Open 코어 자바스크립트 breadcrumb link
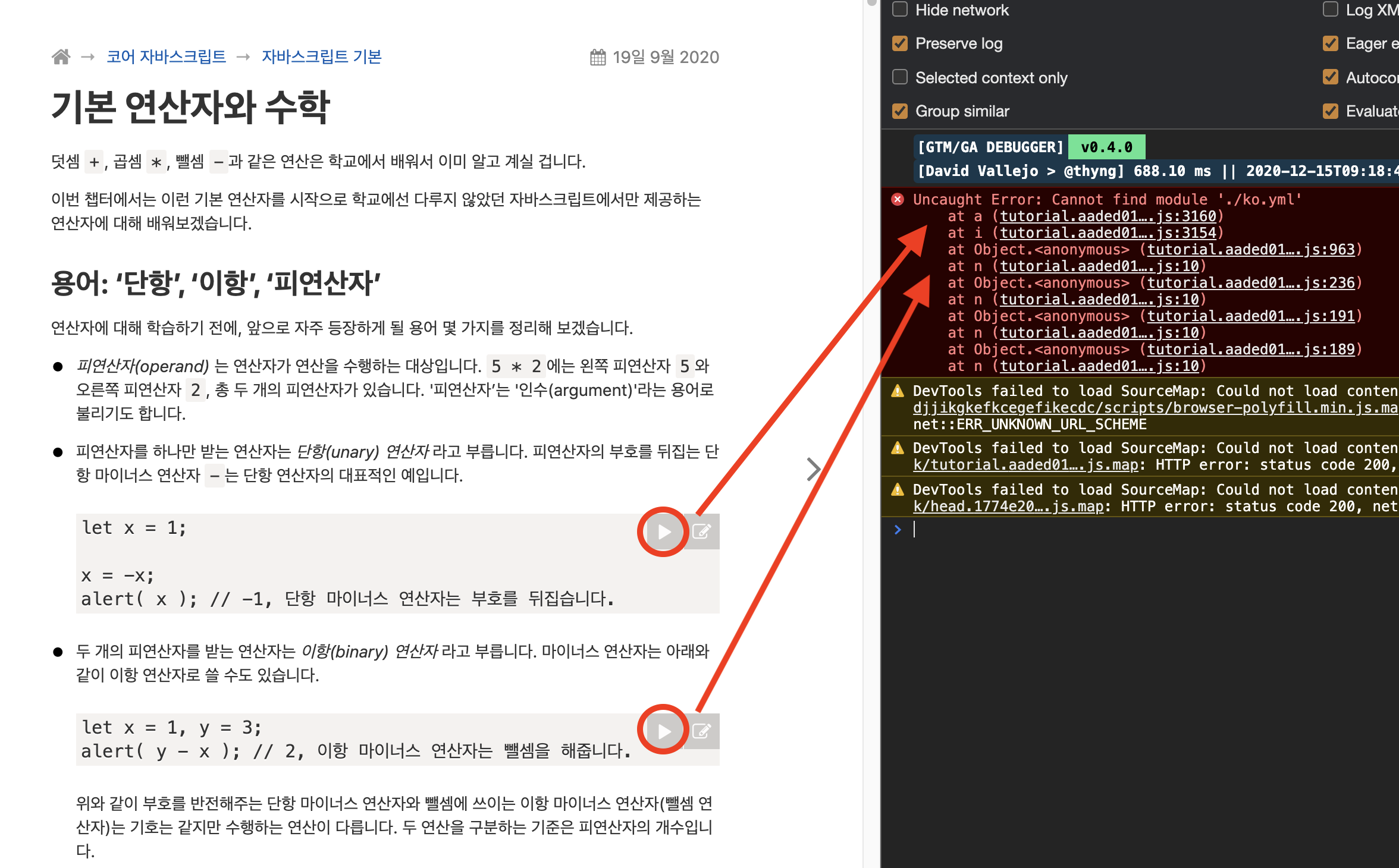 pyautogui.click(x=166, y=56)
